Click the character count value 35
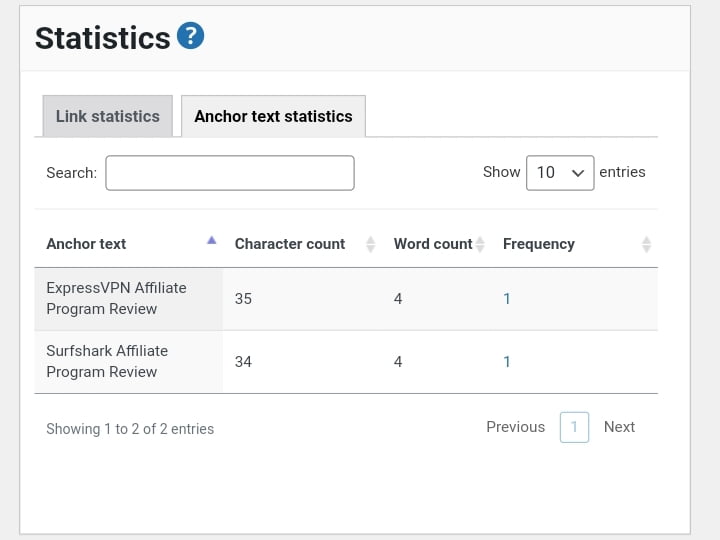Screen dimensions: 720x540 pos(243,299)
